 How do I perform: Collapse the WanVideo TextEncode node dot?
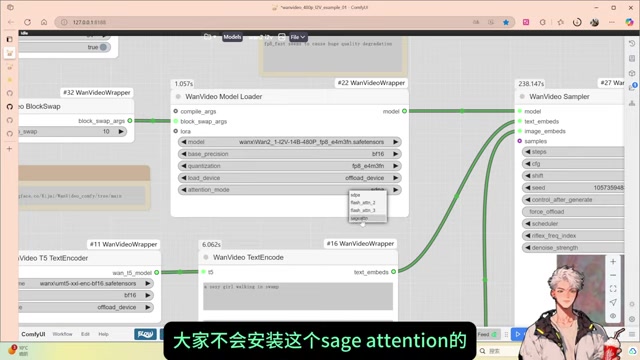click(206, 258)
